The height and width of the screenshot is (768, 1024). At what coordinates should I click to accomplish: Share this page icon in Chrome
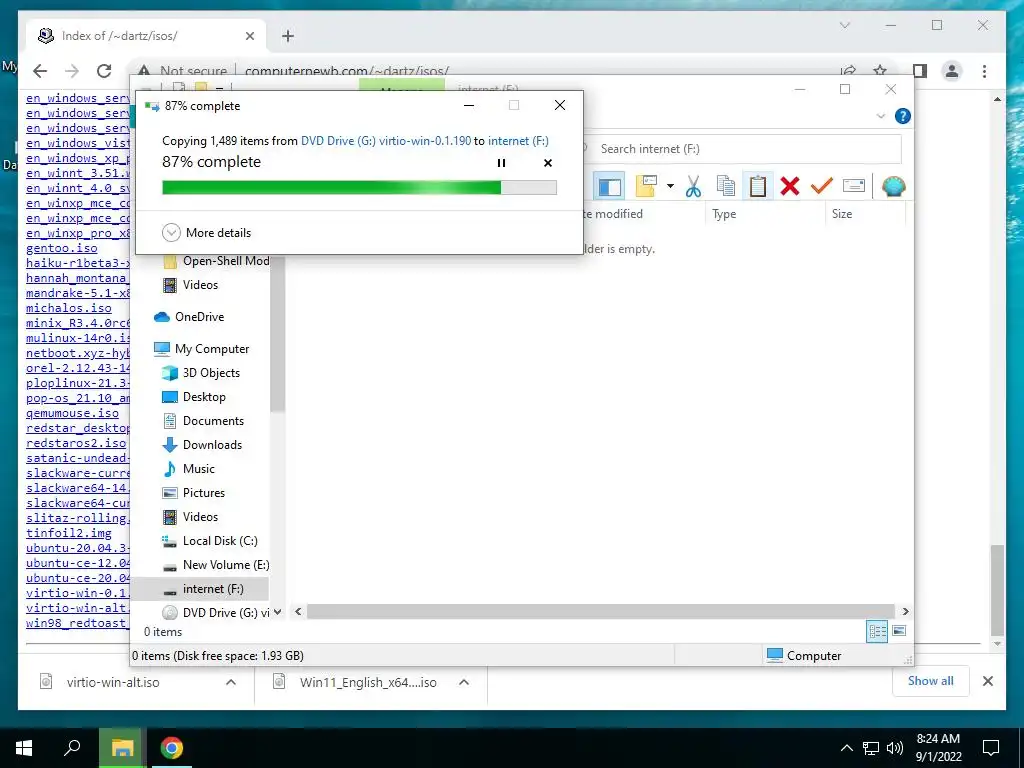coord(848,71)
